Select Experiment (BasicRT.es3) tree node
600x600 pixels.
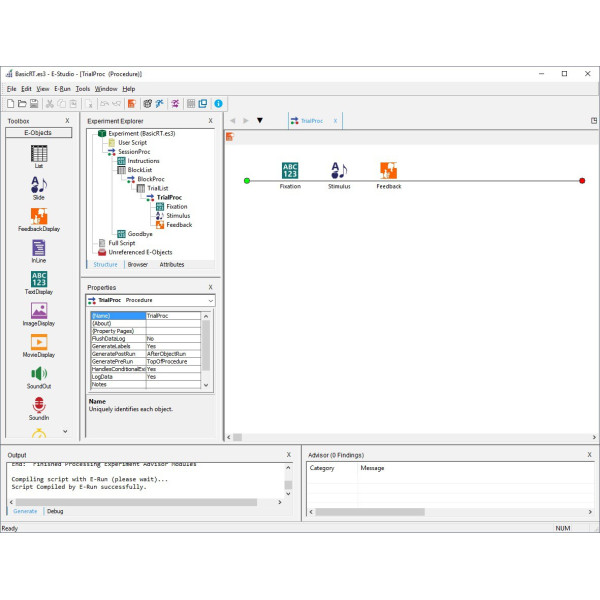137,134
